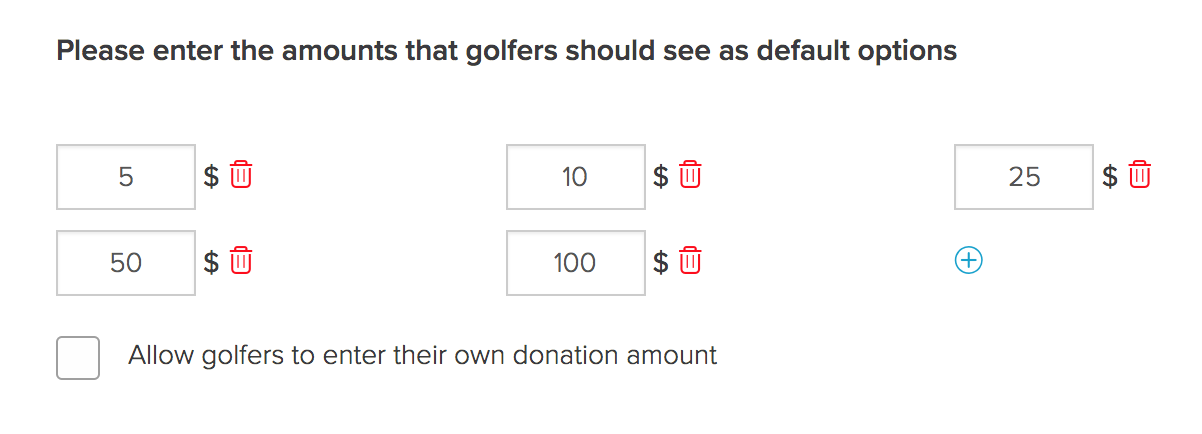Remove the 10 dollar option with trash icon
Image resolution: width=1202 pixels, height=434 pixels.
coord(691,176)
